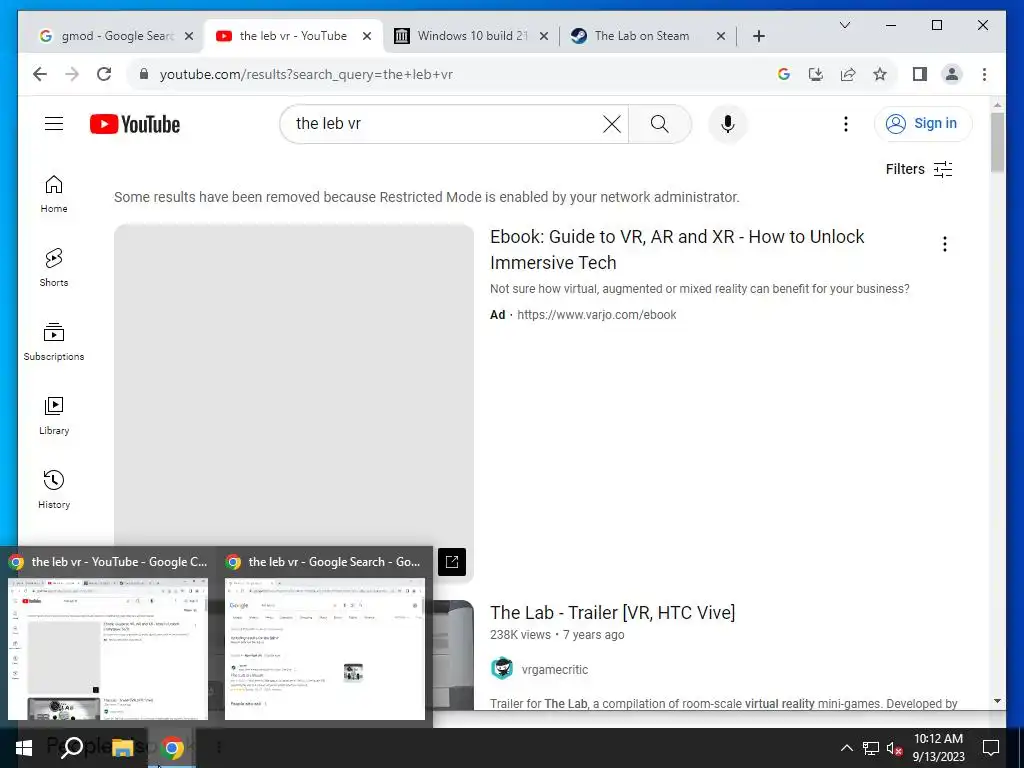Open the network tray icon
The height and width of the screenshot is (768, 1024).
[871, 748]
